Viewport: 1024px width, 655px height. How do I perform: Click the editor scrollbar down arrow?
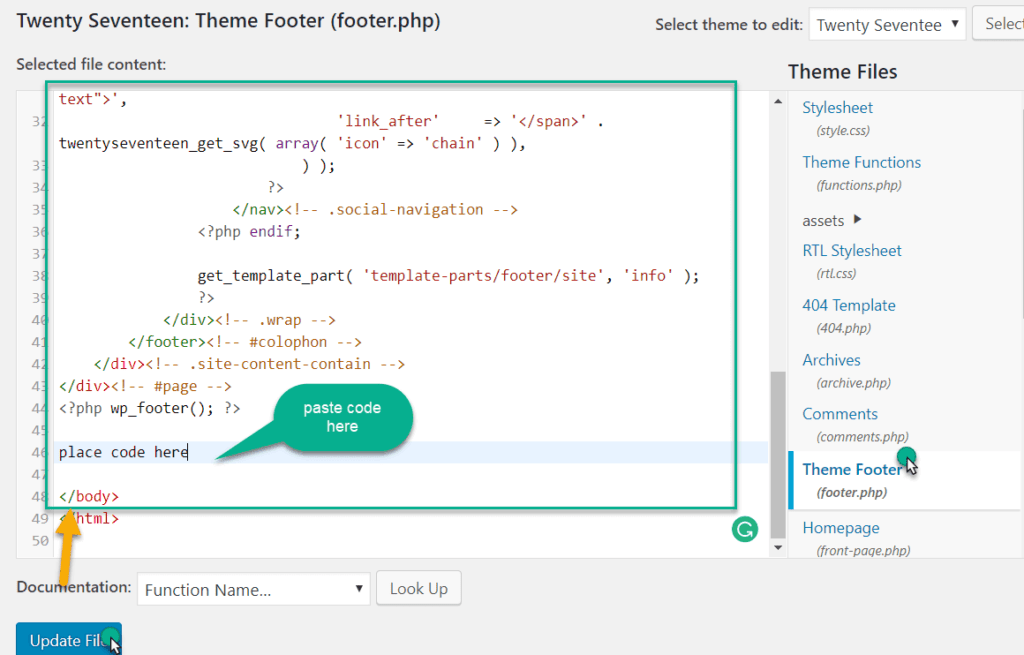[x=778, y=547]
